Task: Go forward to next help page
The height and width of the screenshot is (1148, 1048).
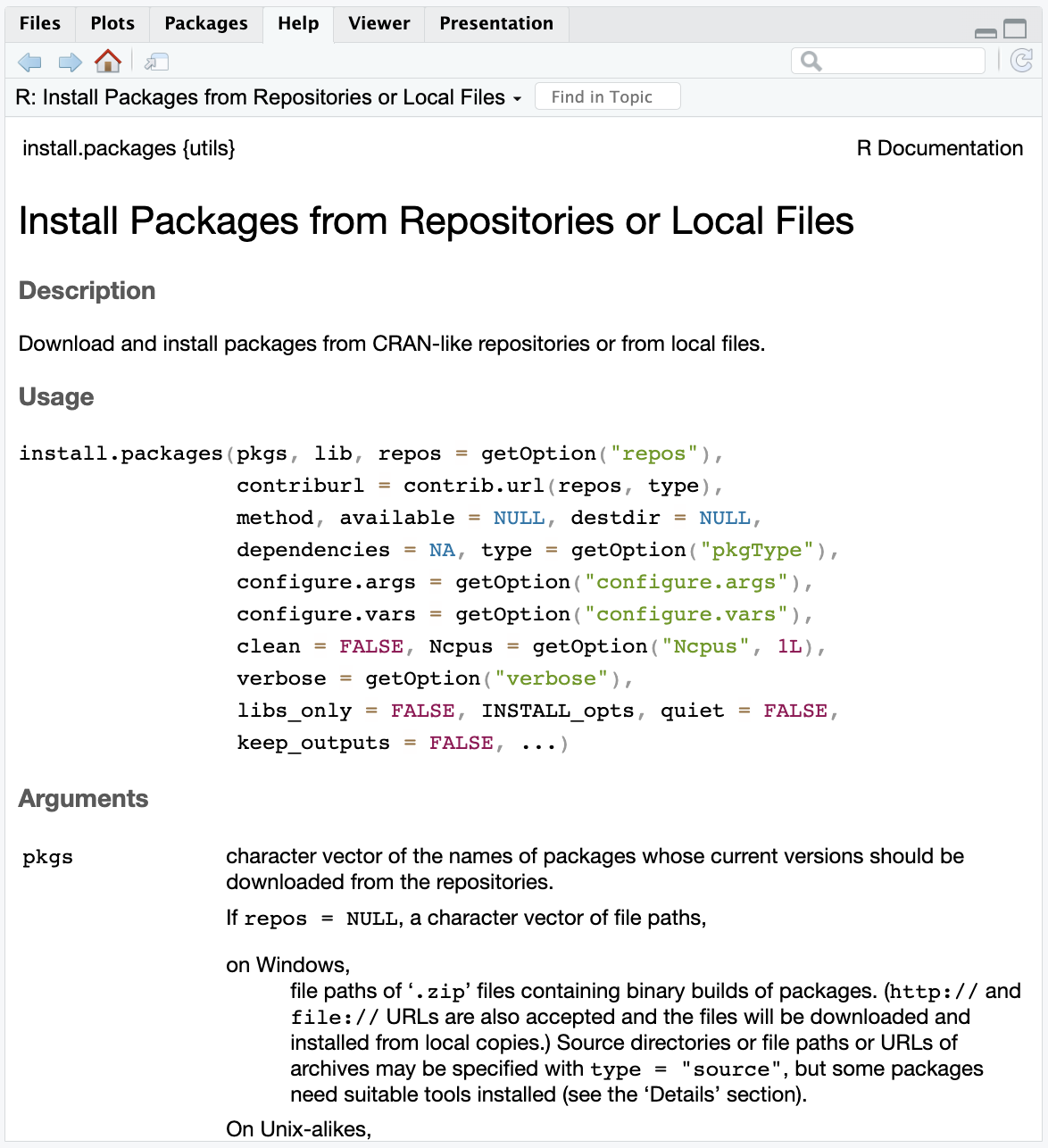Action: pos(70,62)
